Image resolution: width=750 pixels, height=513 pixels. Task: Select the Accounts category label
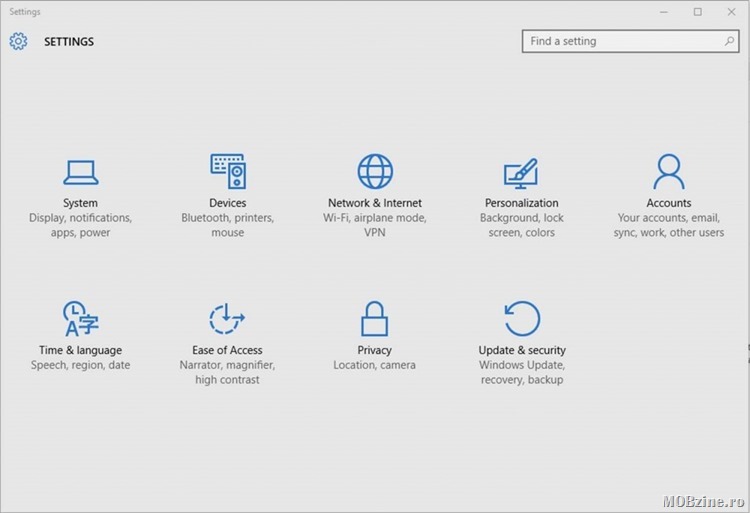click(669, 203)
